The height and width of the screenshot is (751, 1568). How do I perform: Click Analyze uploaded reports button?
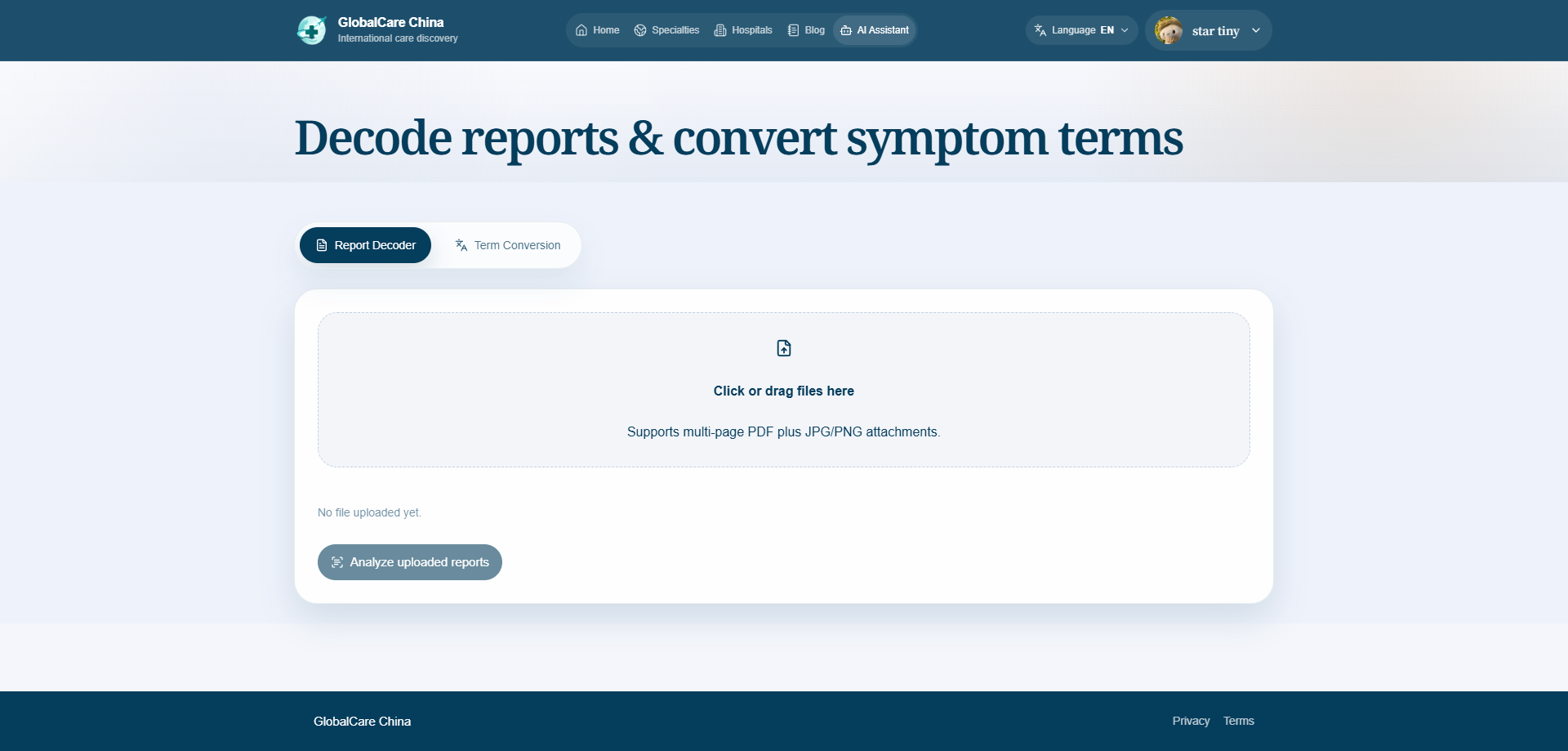[410, 562]
